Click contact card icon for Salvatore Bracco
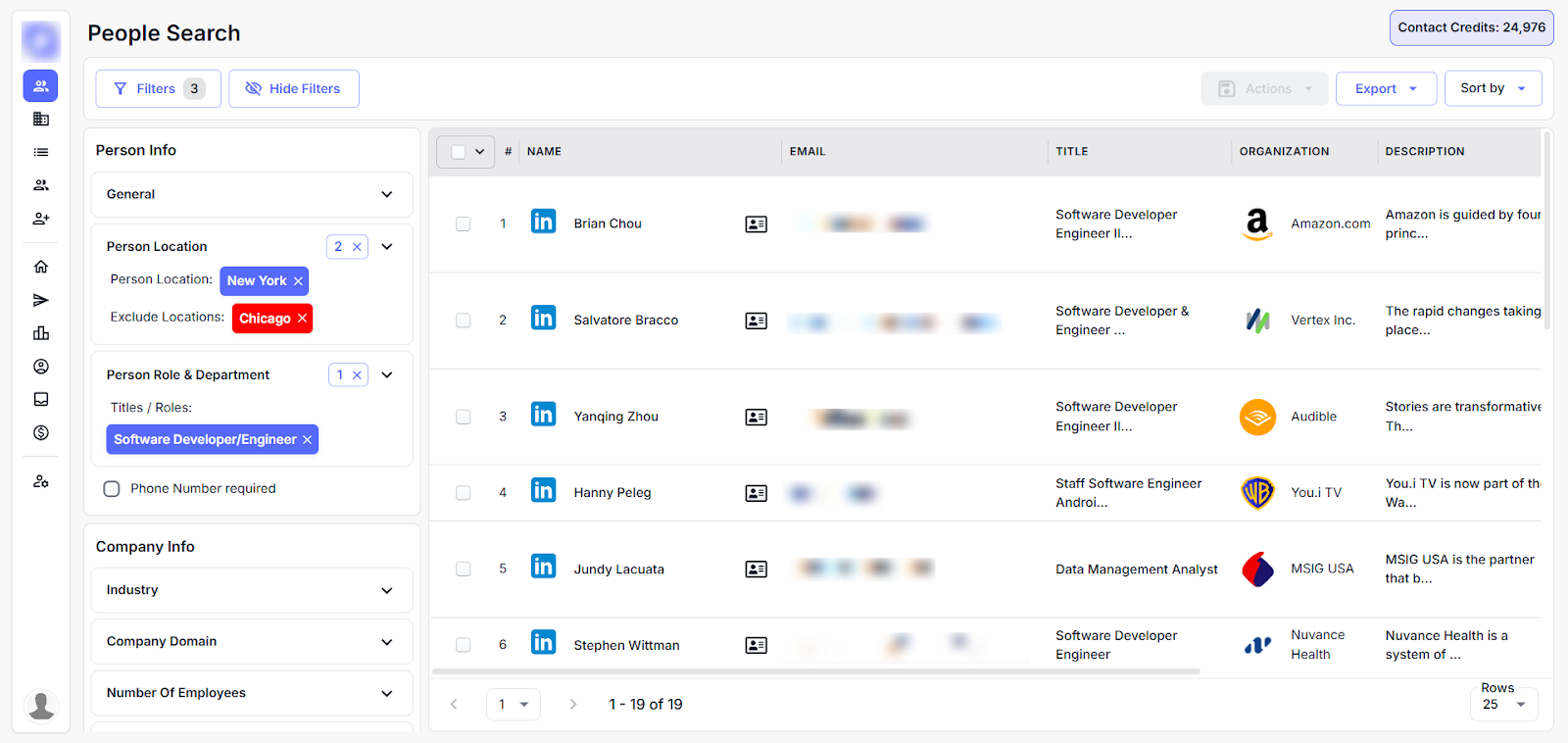This screenshot has height=743, width=1568. 756,321
